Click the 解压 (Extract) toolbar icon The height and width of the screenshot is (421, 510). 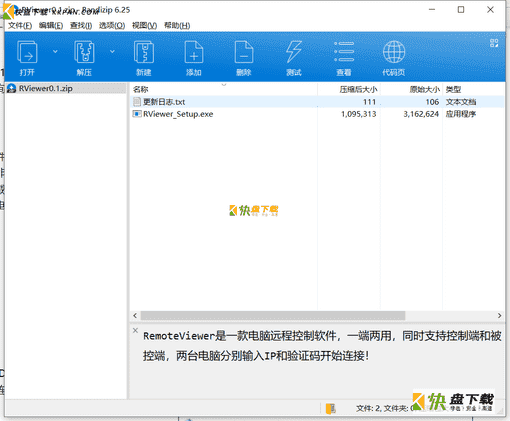tap(84, 52)
